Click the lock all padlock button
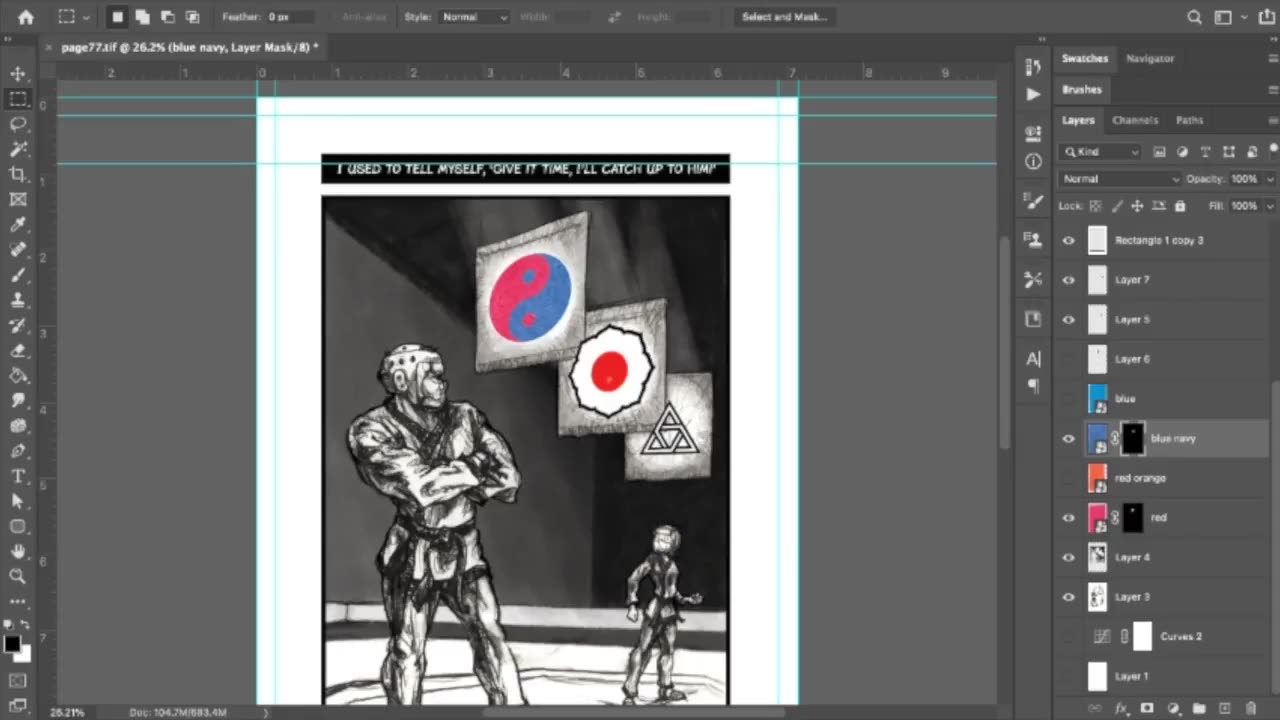The image size is (1280, 720). (1180, 206)
